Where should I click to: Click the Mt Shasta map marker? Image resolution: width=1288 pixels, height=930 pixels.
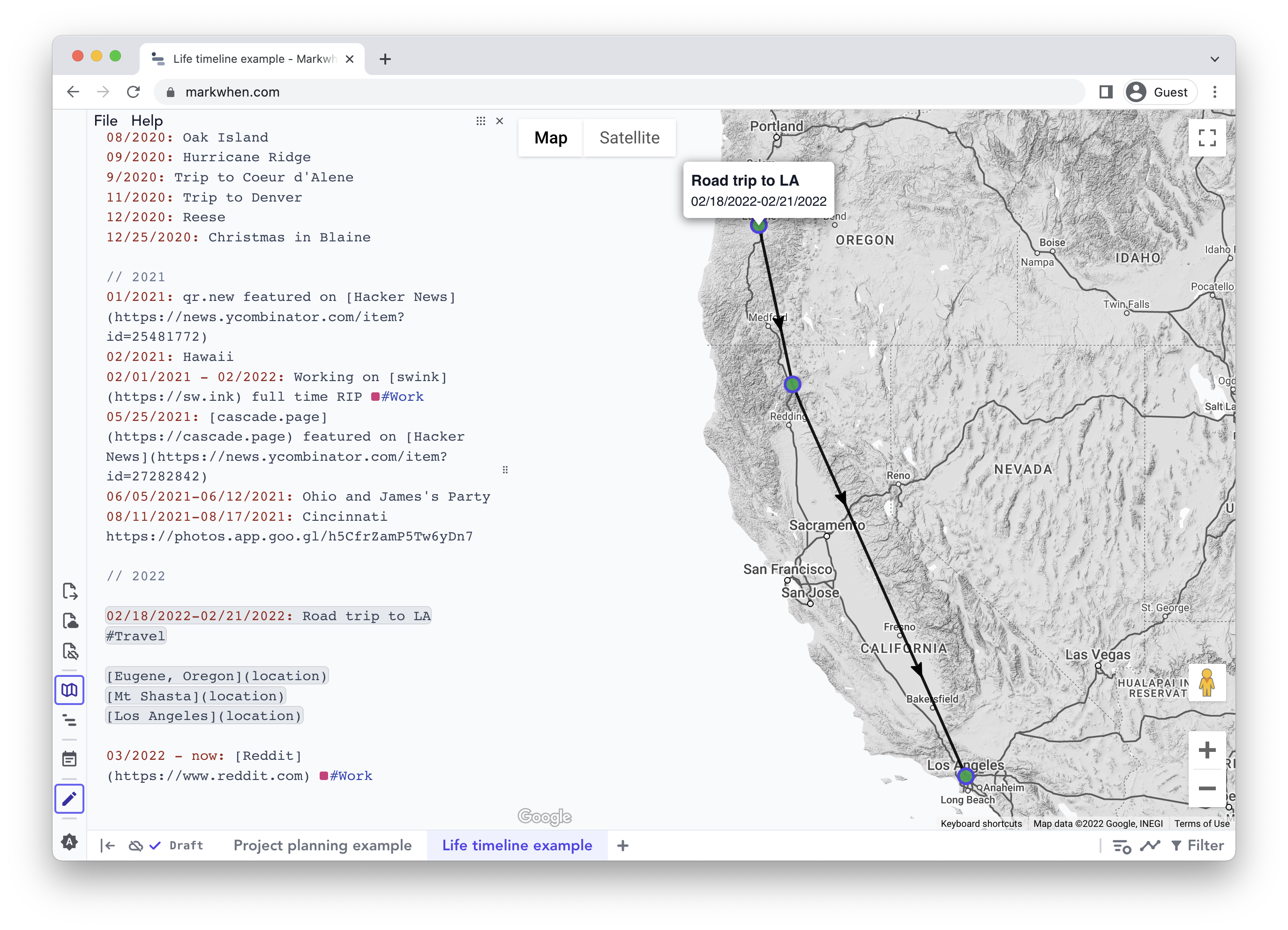point(792,385)
